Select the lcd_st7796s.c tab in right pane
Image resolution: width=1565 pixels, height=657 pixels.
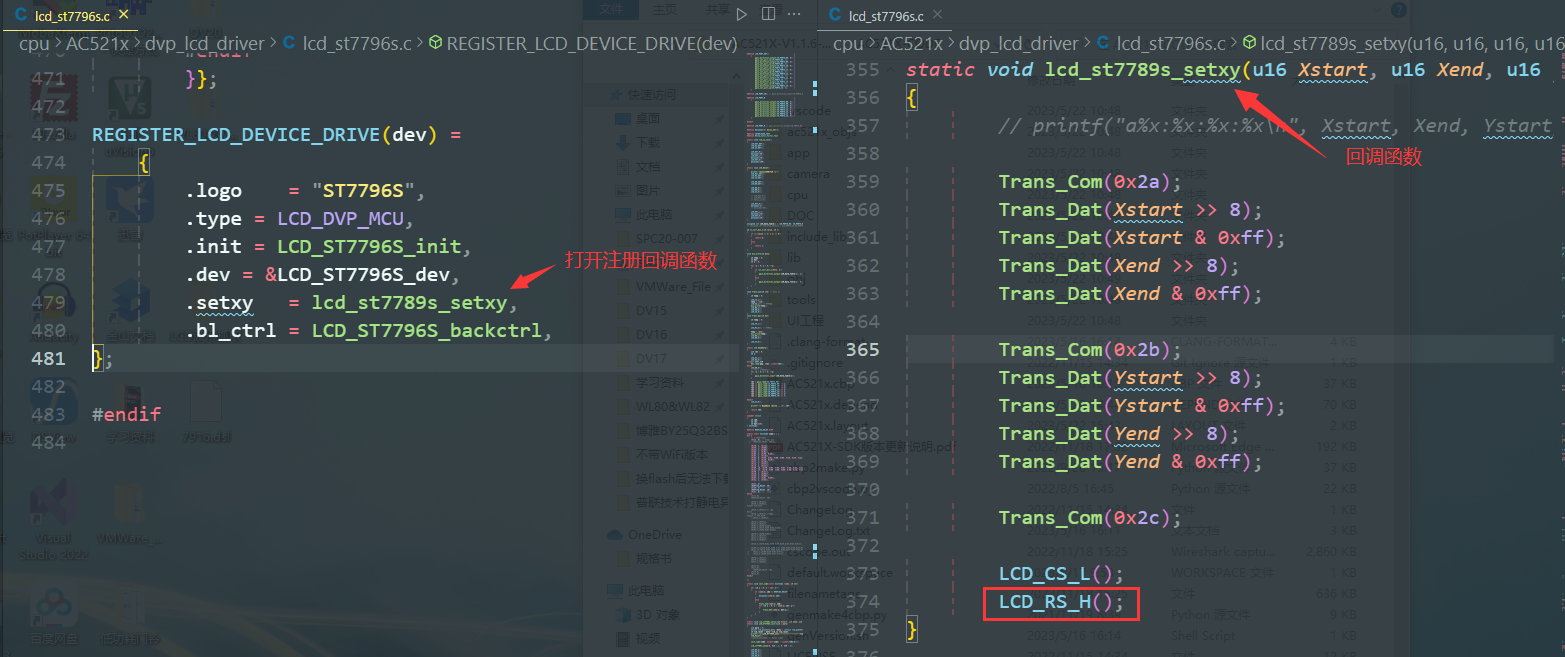(886, 16)
